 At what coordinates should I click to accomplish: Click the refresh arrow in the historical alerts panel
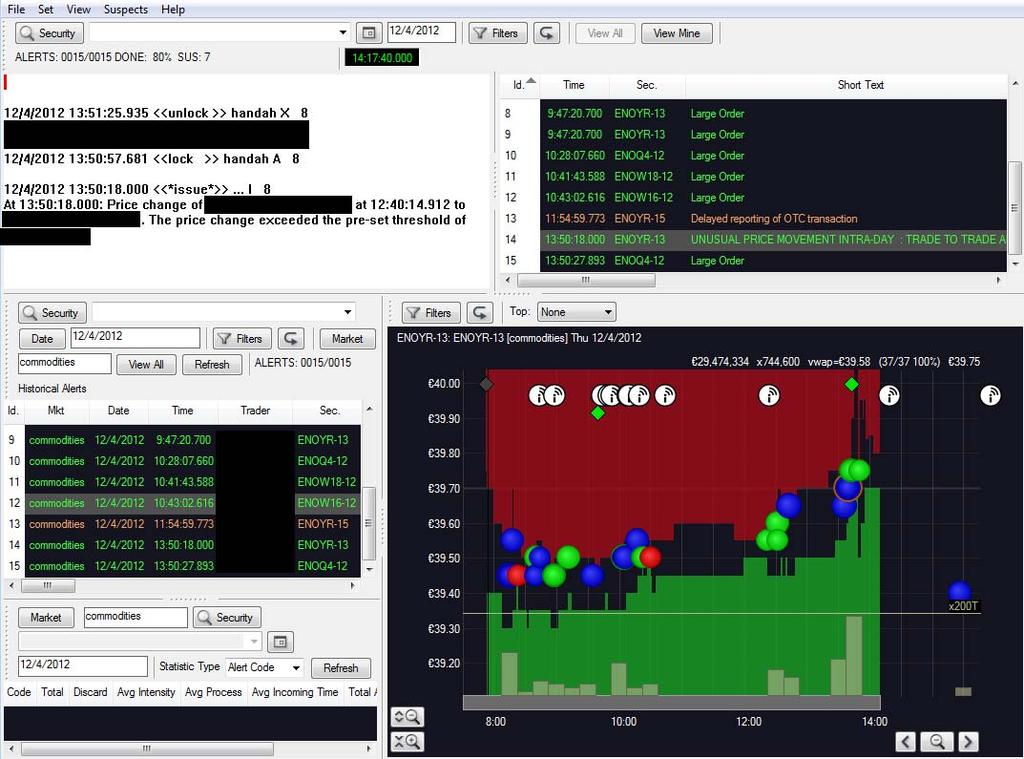291,338
